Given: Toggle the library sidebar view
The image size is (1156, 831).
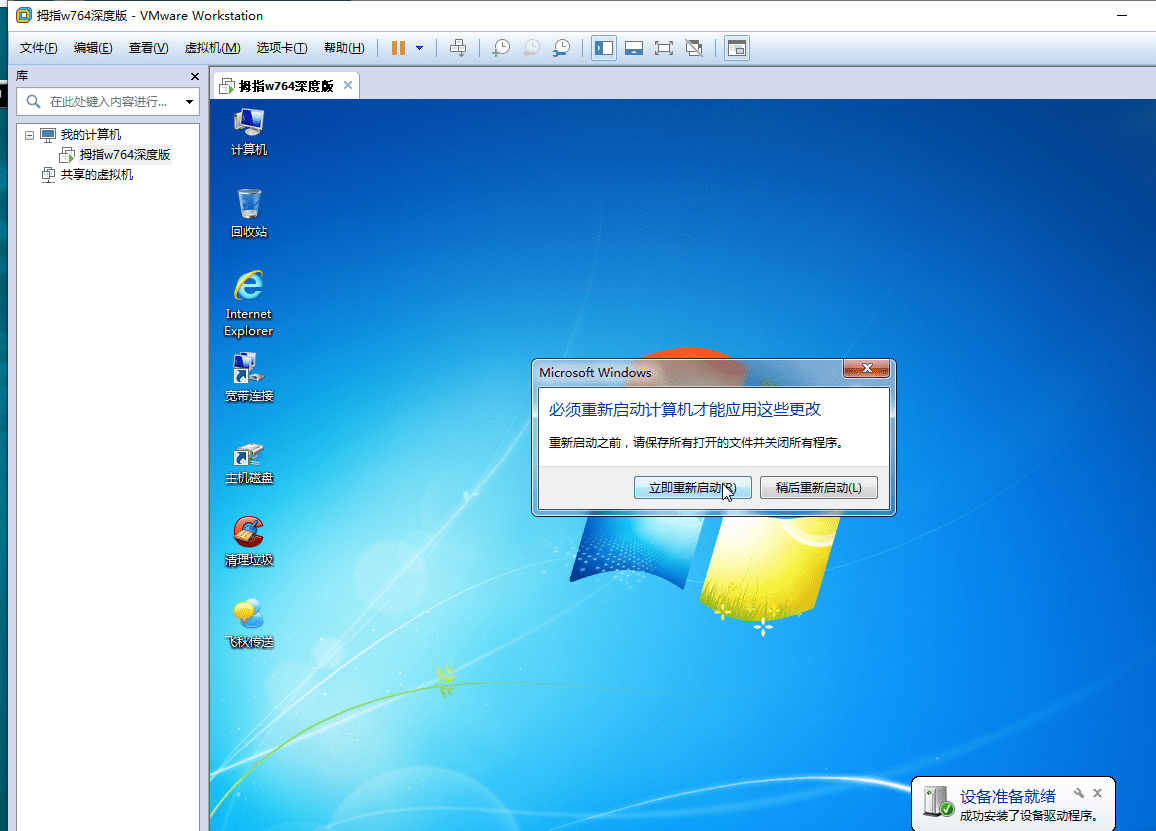Looking at the screenshot, I should (x=604, y=48).
